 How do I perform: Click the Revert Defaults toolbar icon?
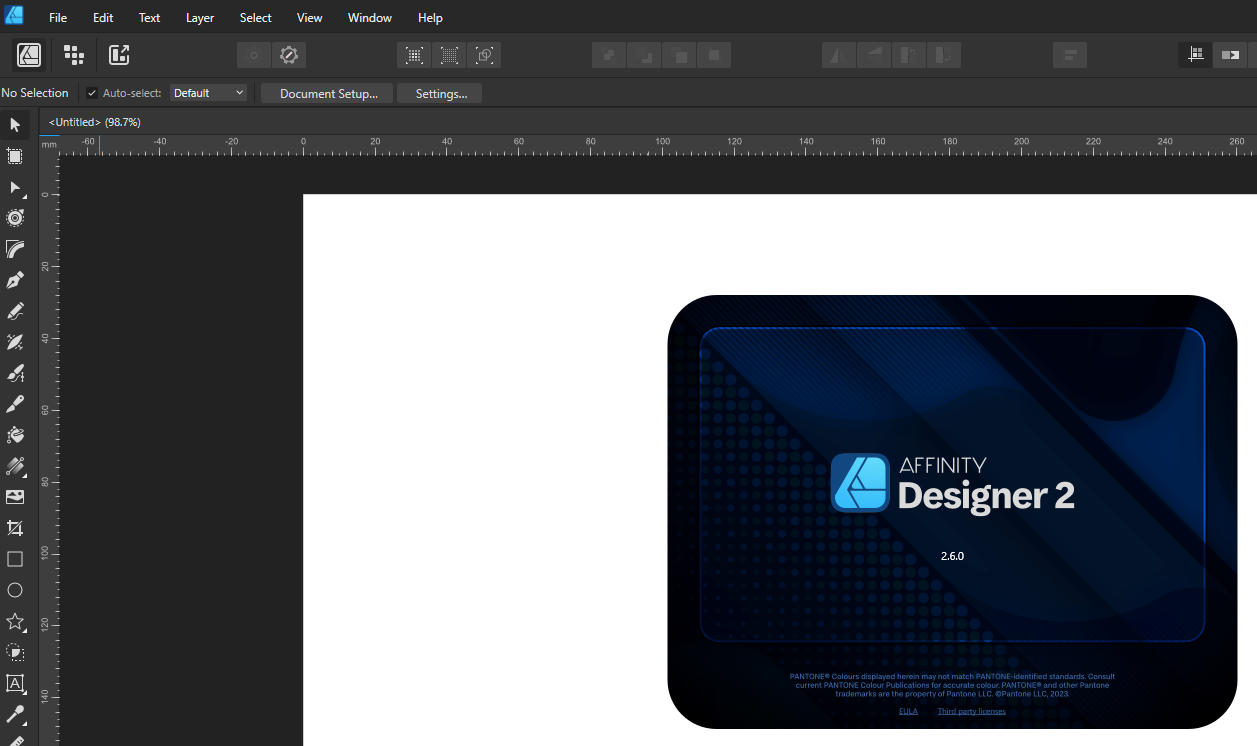[290, 55]
